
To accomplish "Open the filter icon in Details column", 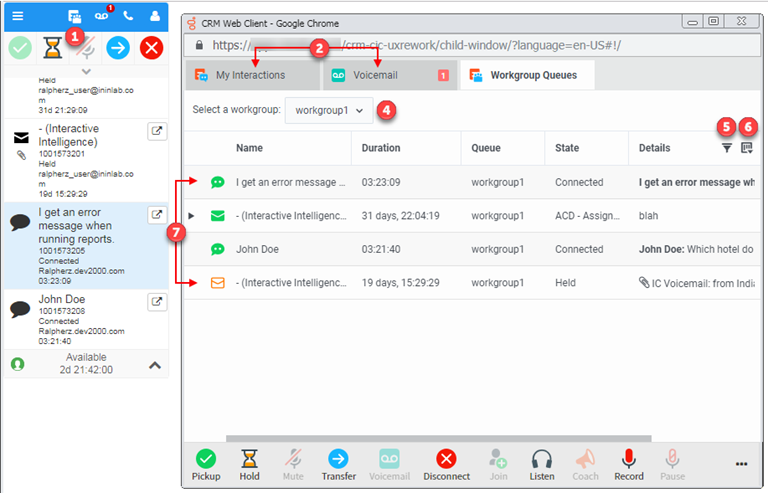I will click(727, 148).
